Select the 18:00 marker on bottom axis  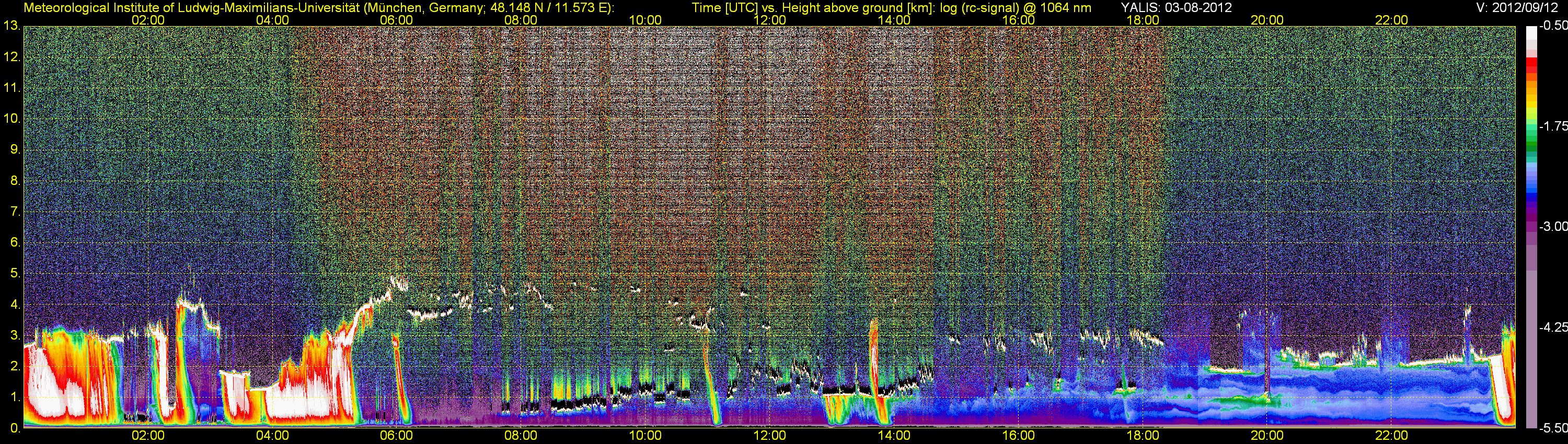(x=1143, y=436)
